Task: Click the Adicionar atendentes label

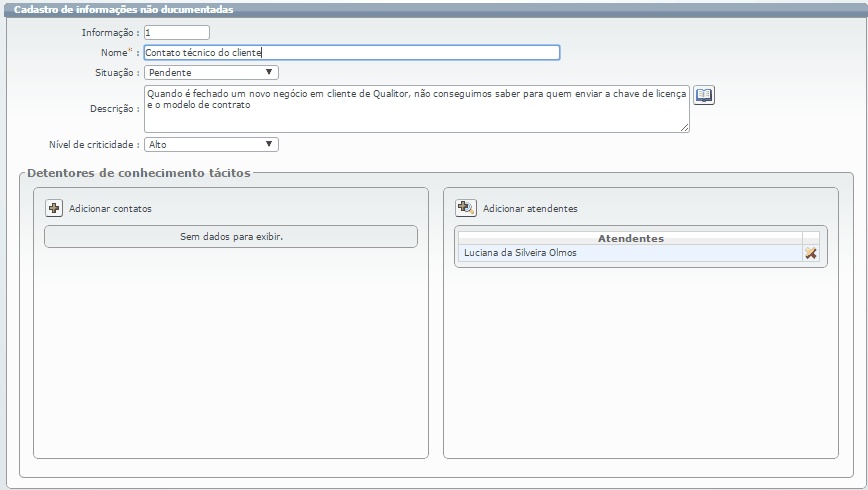Action: tap(530, 209)
